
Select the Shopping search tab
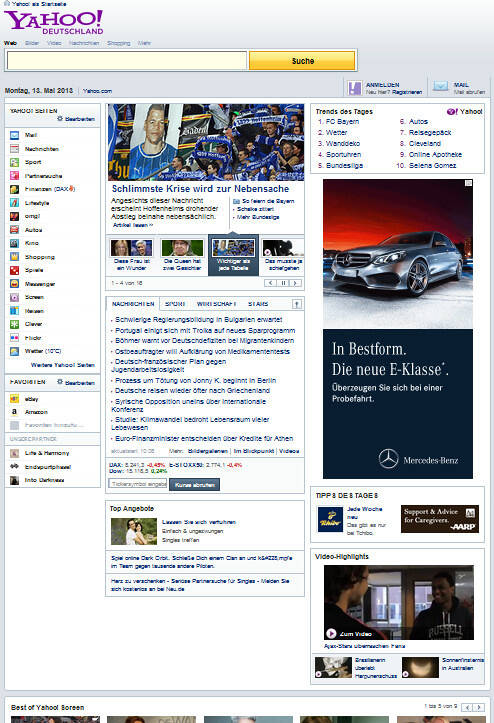119,43
